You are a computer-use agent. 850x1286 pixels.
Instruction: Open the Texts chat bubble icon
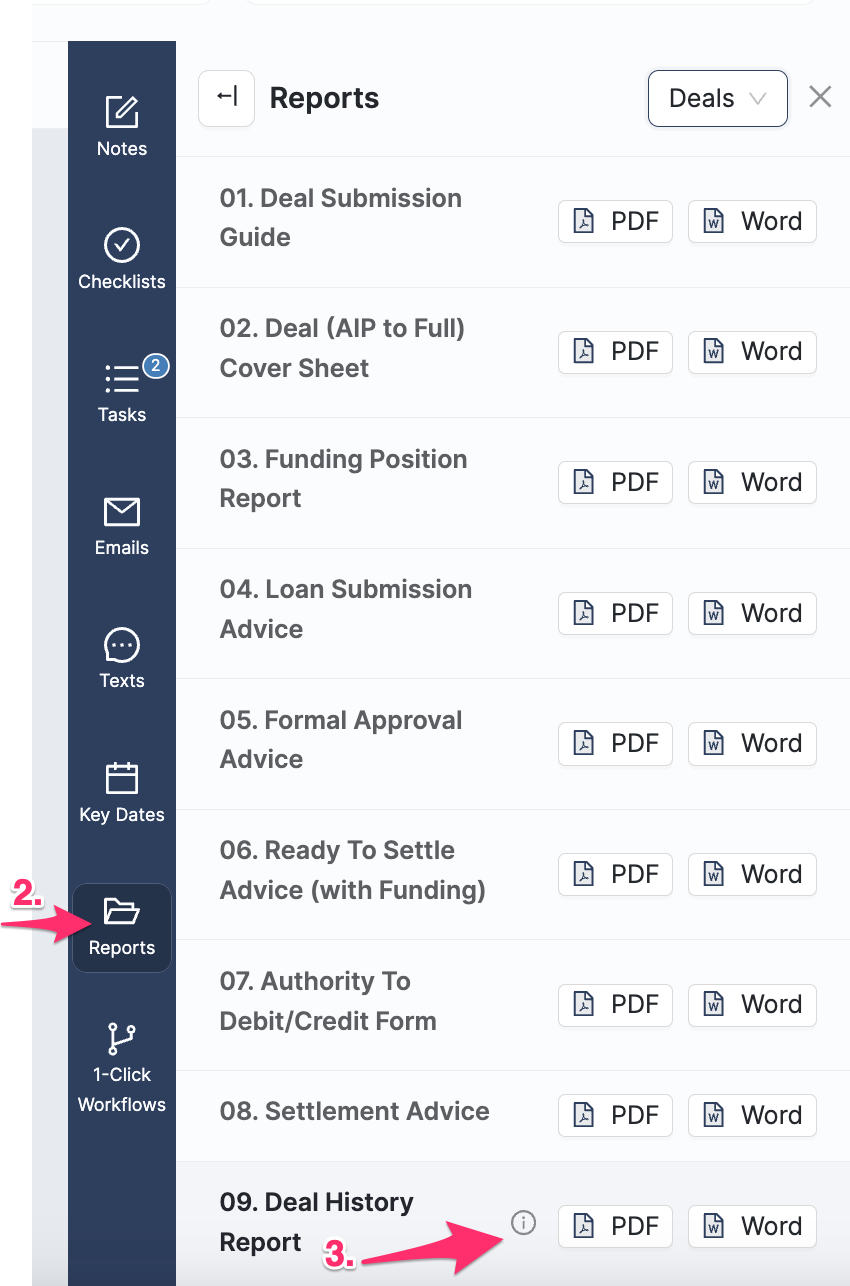(x=122, y=645)
